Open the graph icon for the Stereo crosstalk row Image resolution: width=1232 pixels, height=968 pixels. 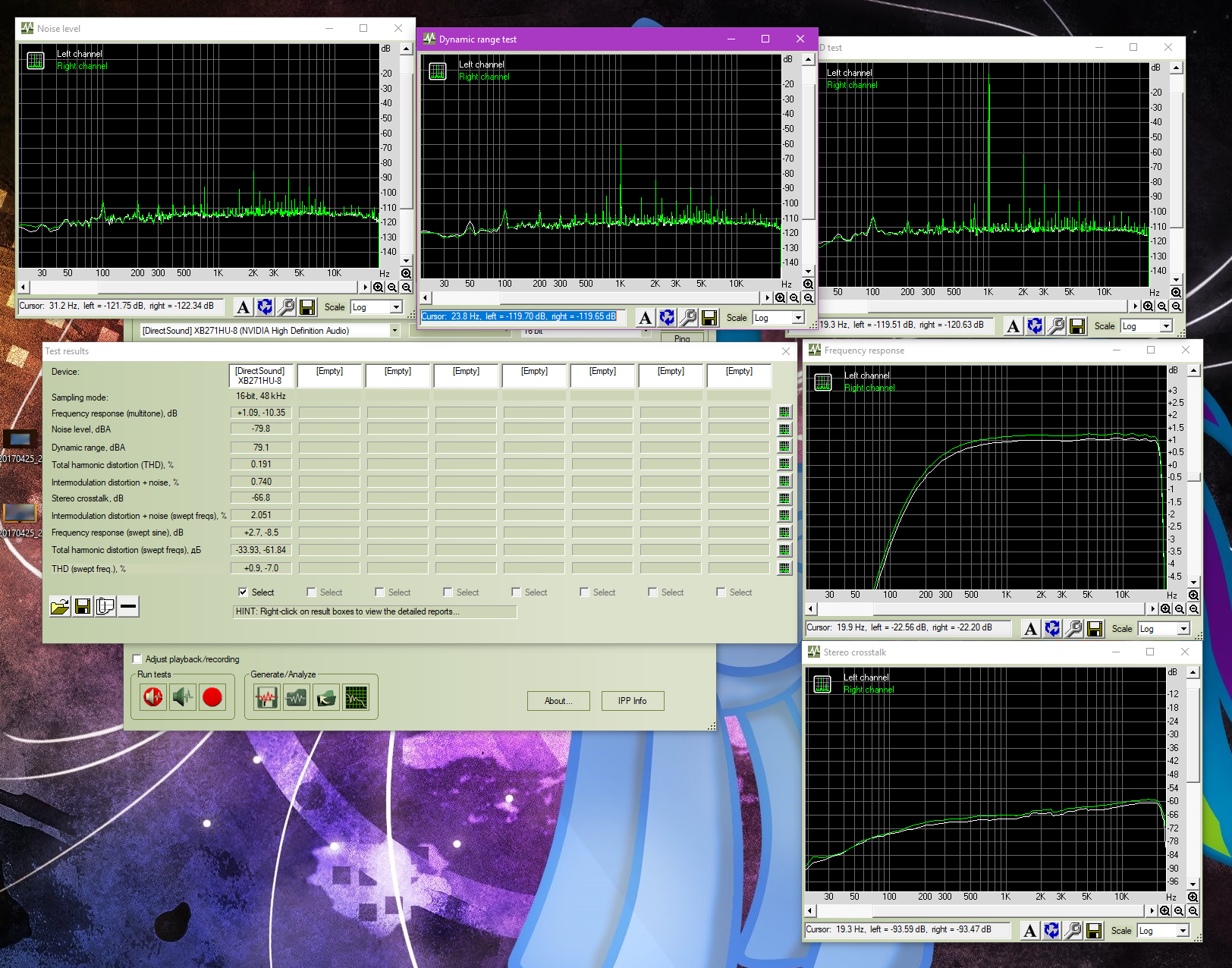click(x=784, y=498)
